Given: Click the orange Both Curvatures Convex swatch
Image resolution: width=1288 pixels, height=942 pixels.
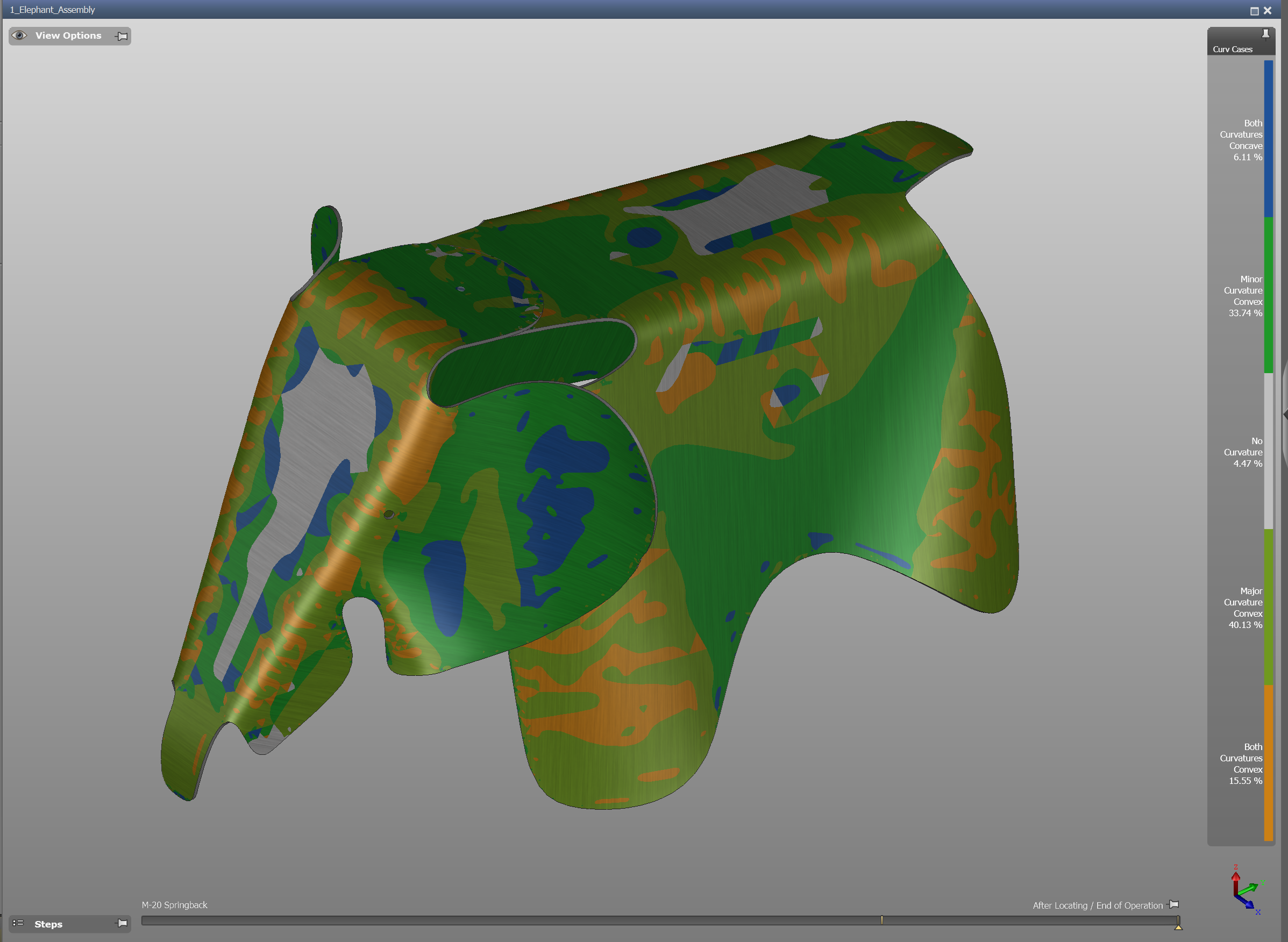Looking at the screenshot, I should click(1268, 763).
